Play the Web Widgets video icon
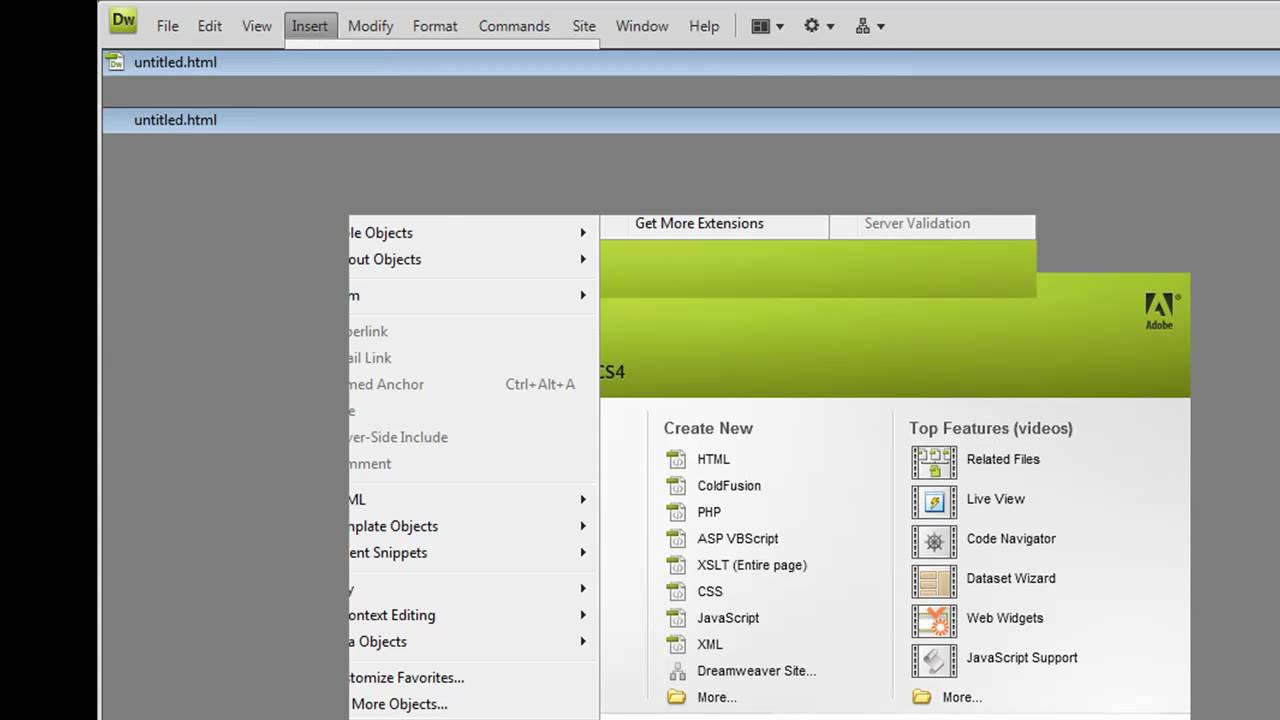This screenshot has height=720, width=1280. click(934, 621)
